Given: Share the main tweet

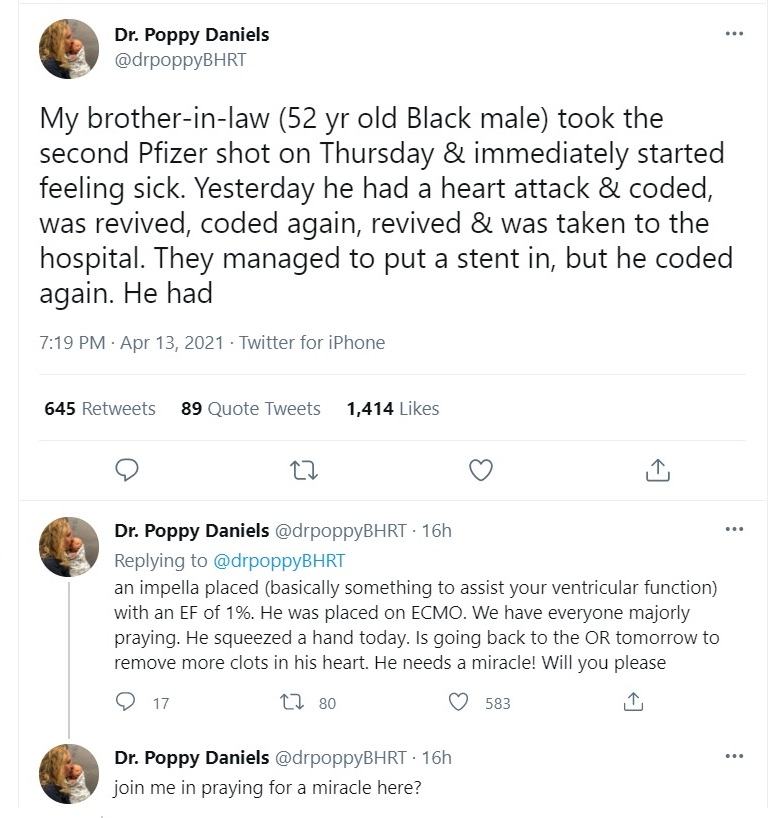Looking at the screenshot, I should click(x=657, y=469).
